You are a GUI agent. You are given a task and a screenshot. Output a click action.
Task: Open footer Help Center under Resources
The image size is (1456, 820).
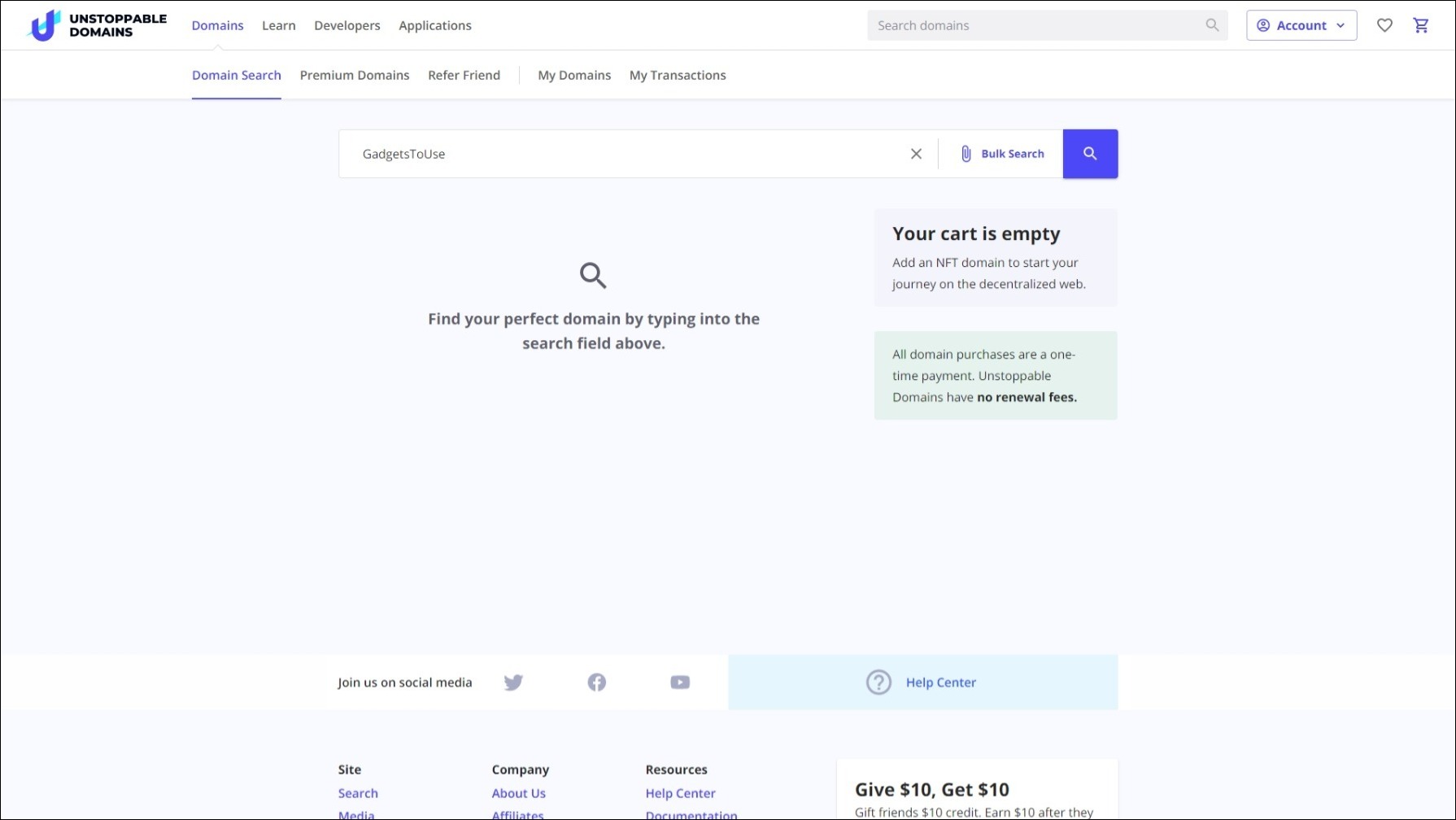681,793
